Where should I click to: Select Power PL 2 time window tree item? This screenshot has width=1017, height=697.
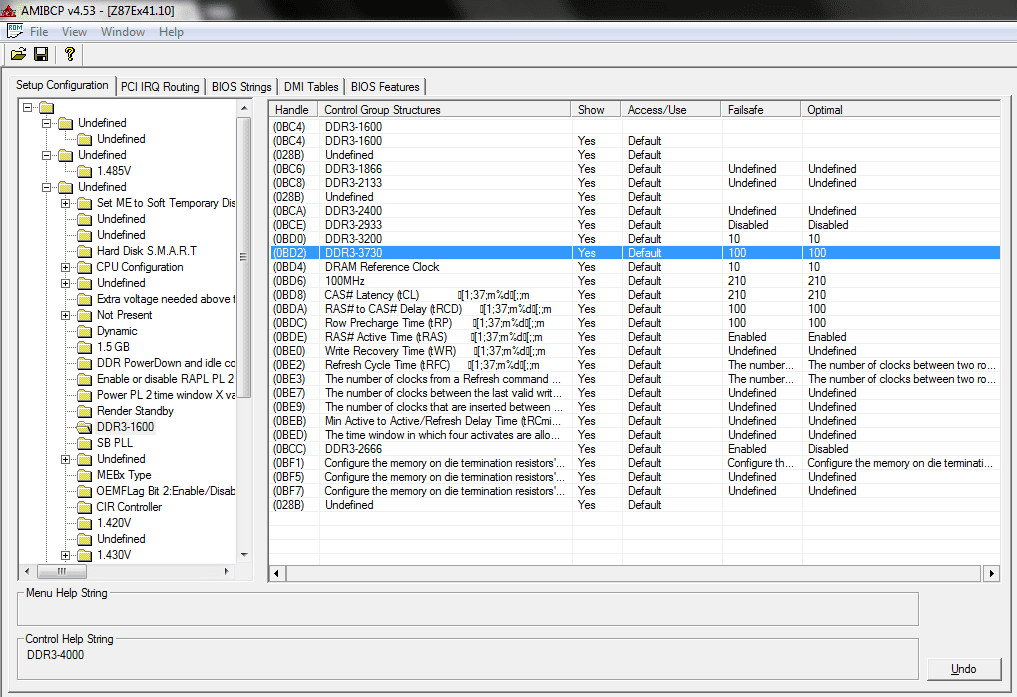(x=165, y=395)
